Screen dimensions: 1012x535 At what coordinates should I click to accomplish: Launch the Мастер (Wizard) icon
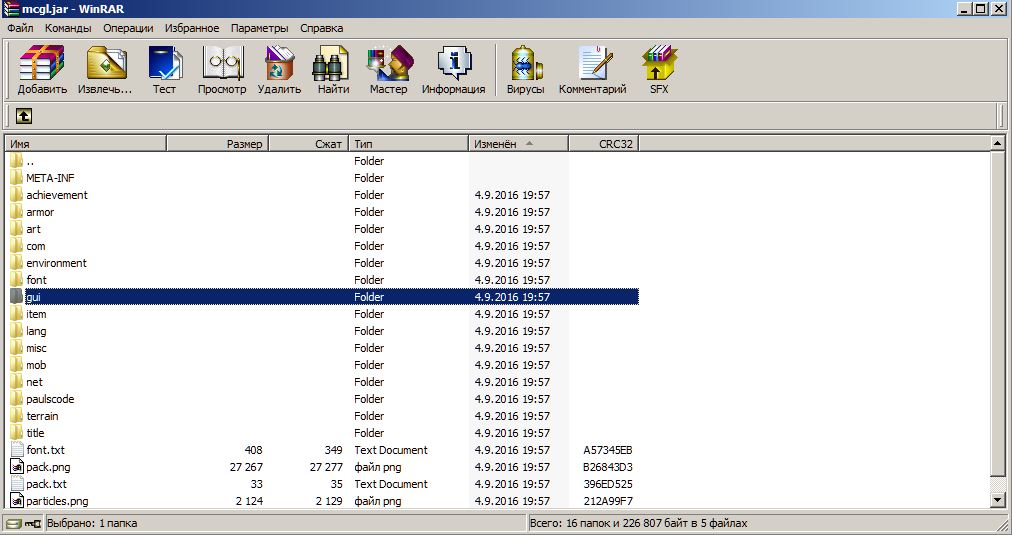388,70
